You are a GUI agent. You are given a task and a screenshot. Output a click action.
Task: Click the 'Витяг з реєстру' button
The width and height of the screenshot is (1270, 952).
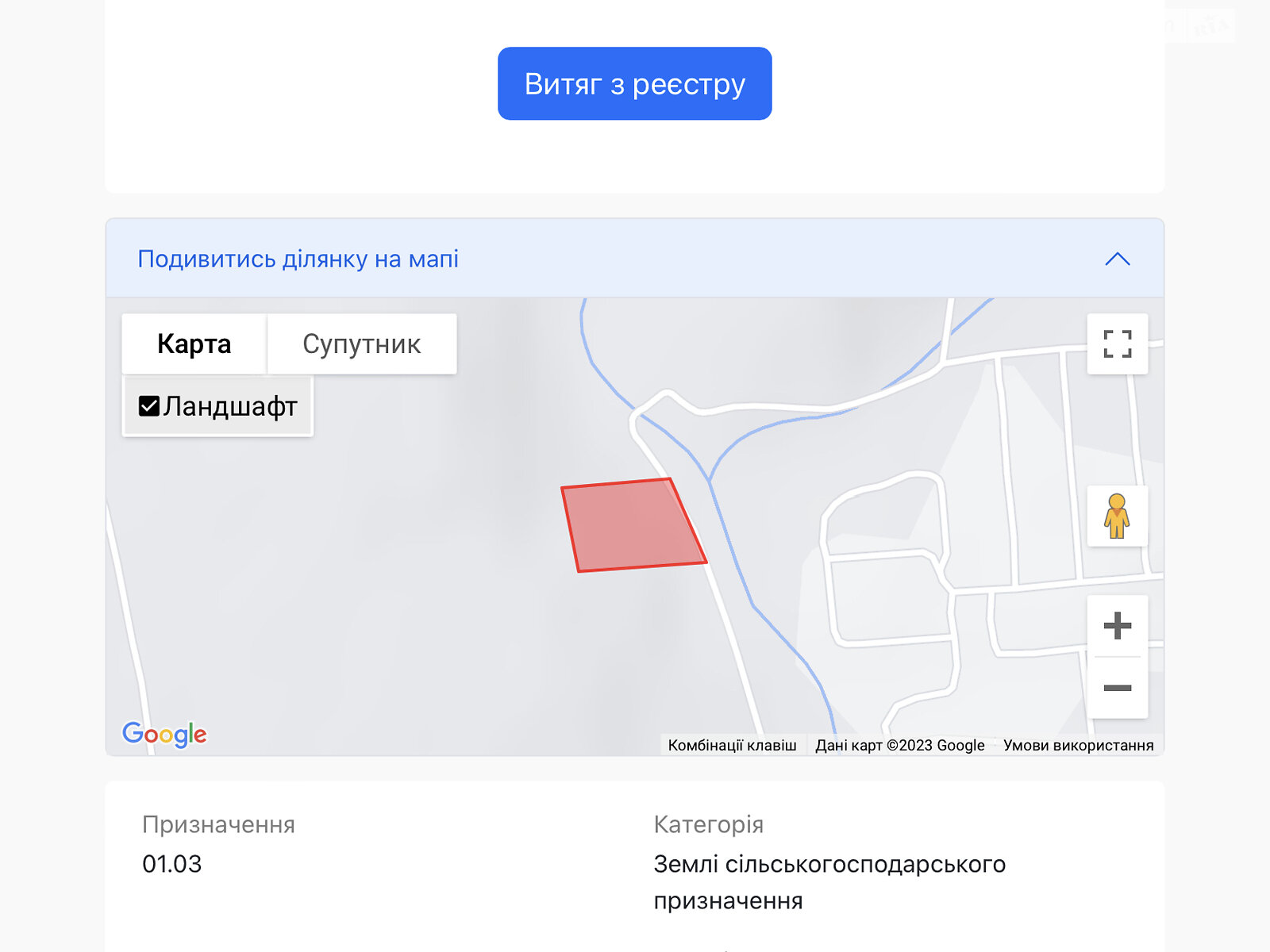tap(634, 84)
